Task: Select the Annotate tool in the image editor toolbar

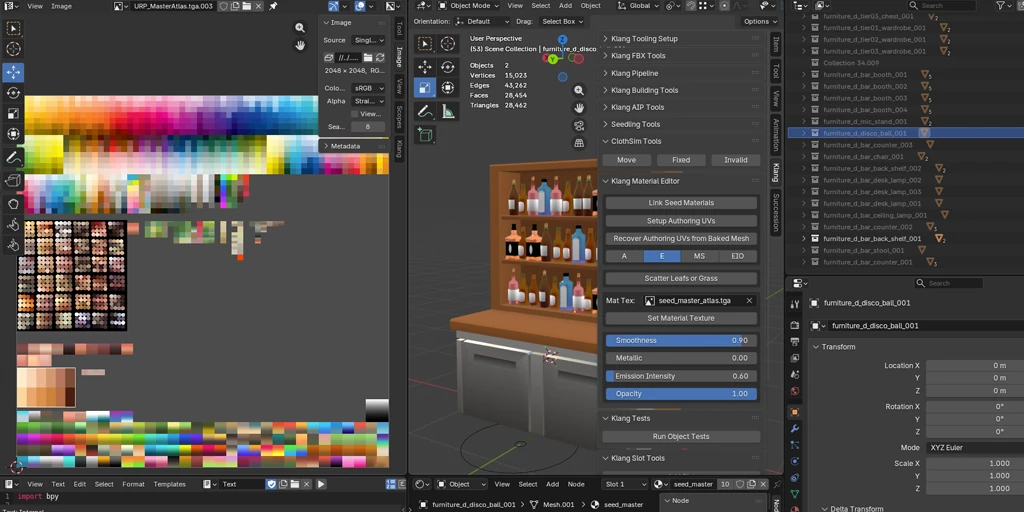Action: (x=13, y=157)
